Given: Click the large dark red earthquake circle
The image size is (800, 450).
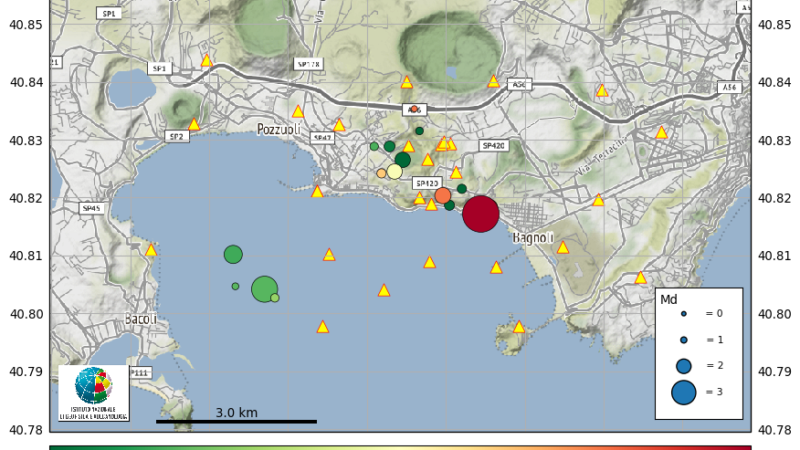Looking at the screenshot, I should [481, 213].
